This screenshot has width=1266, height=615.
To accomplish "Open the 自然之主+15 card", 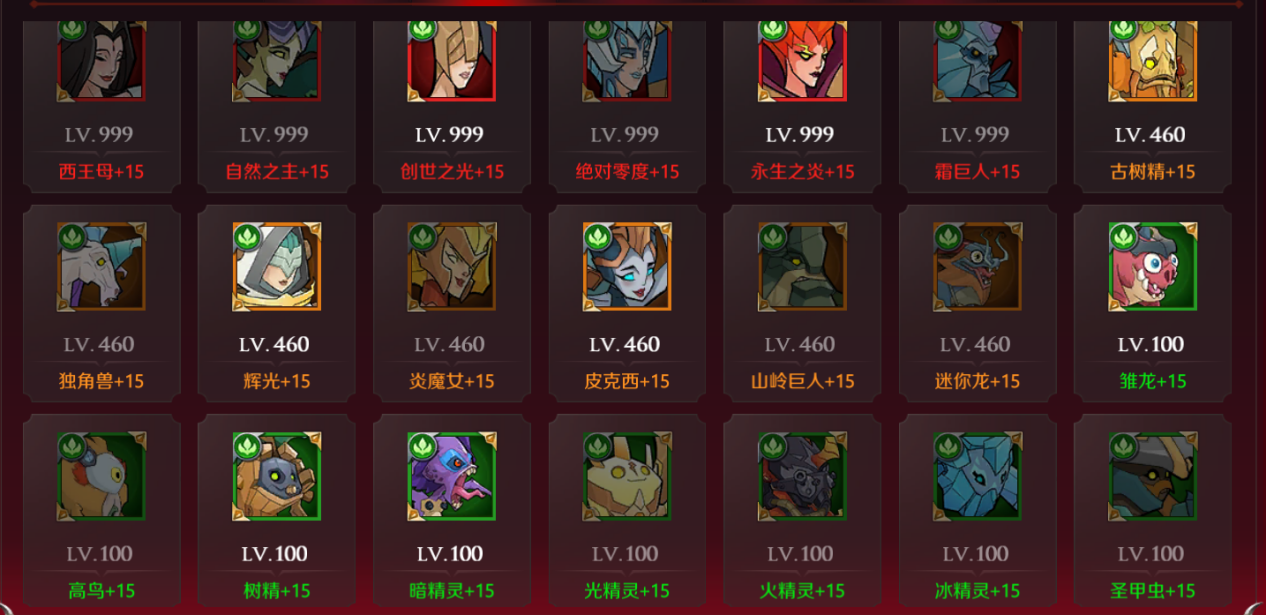I will [x=277, y=104].
